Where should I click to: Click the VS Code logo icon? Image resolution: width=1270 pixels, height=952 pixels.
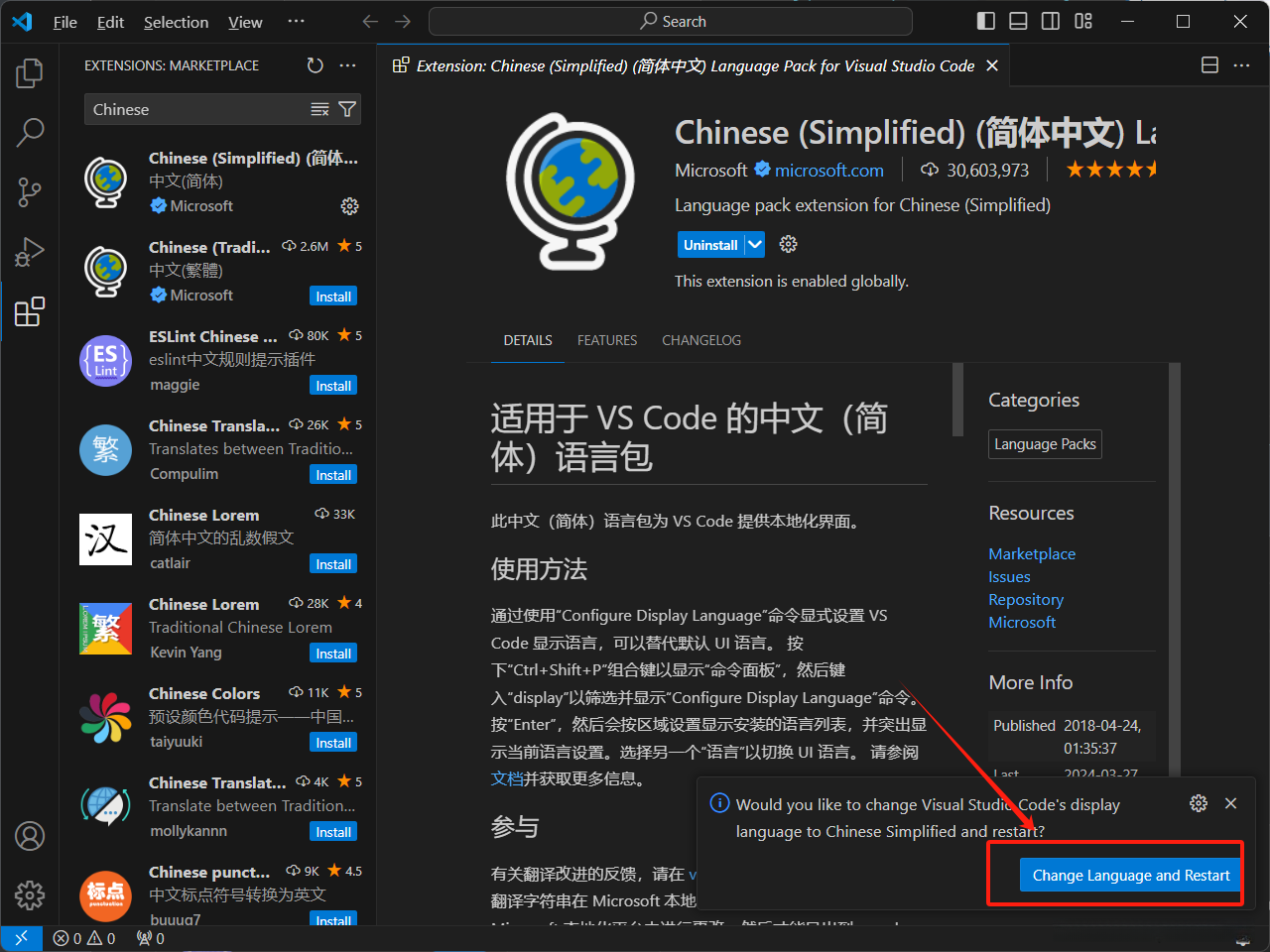point(22,22)
